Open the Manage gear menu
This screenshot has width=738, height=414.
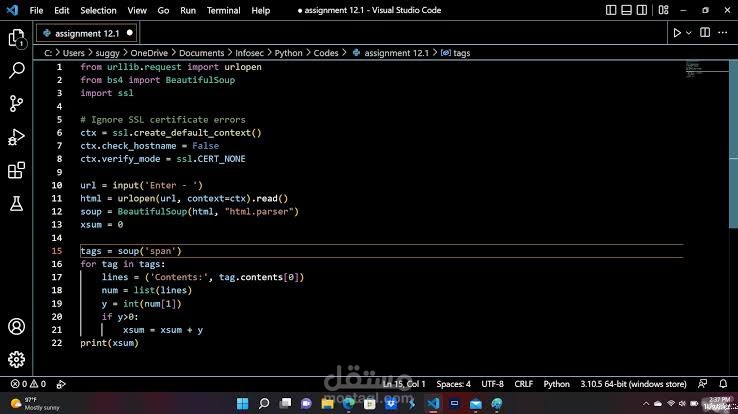point(16,359)
